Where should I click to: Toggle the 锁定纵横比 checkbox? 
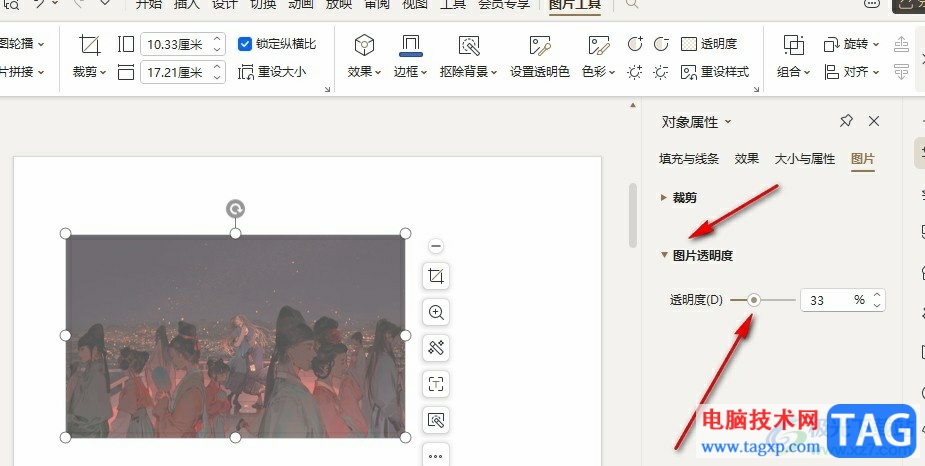(245, 44)
